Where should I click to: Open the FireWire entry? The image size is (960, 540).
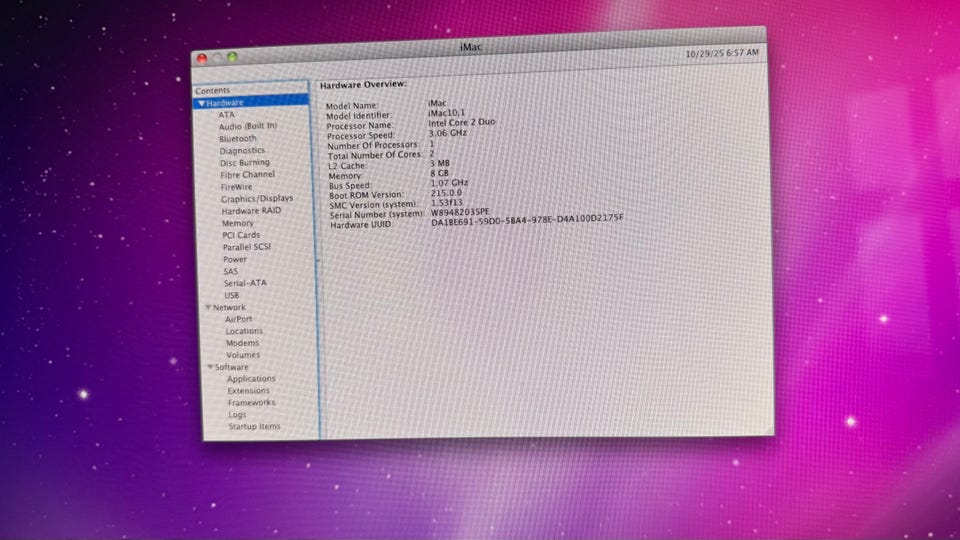pyautogui.click(x=236, y=187)
